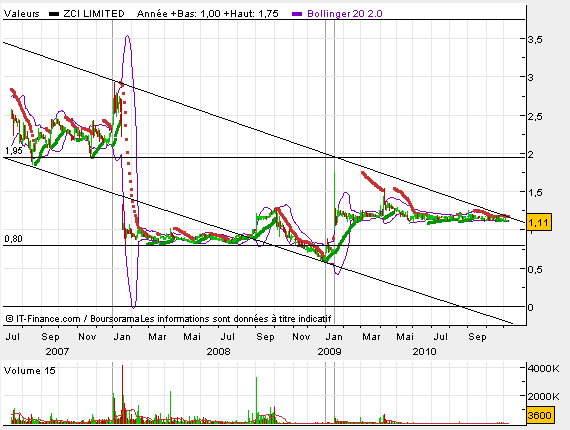
Task: Click the purple Bollinger legend swatch
Action: [x=297, y=14]
